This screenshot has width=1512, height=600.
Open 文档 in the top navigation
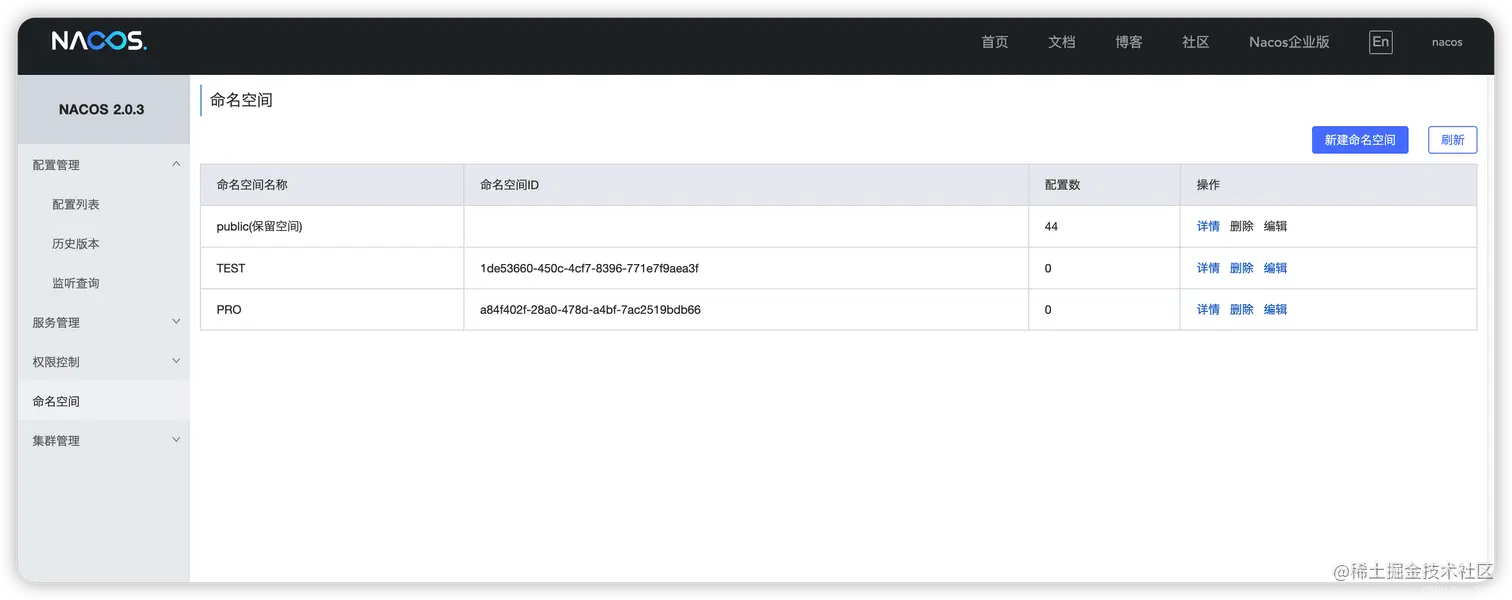click(x=1061, y=42)
